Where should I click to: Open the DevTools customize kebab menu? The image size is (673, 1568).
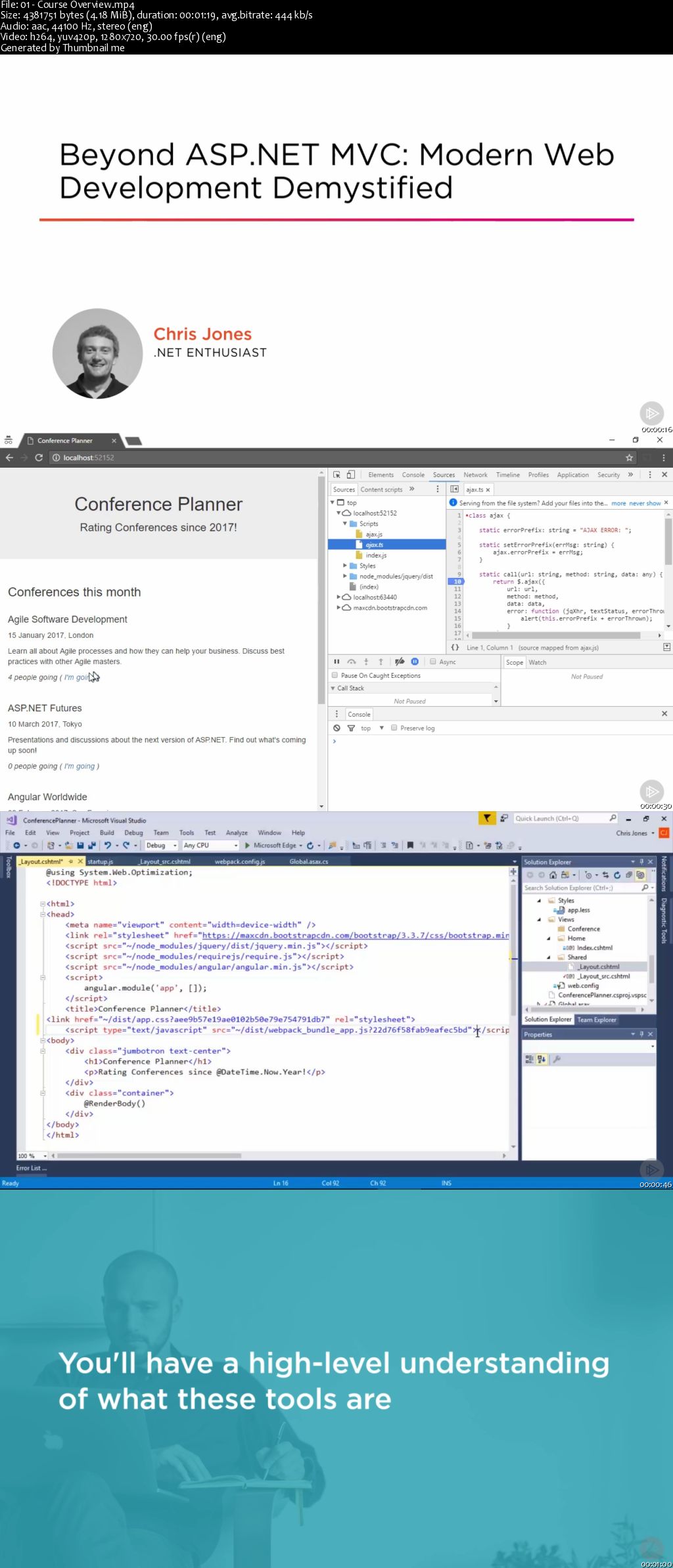click(650, 474)
